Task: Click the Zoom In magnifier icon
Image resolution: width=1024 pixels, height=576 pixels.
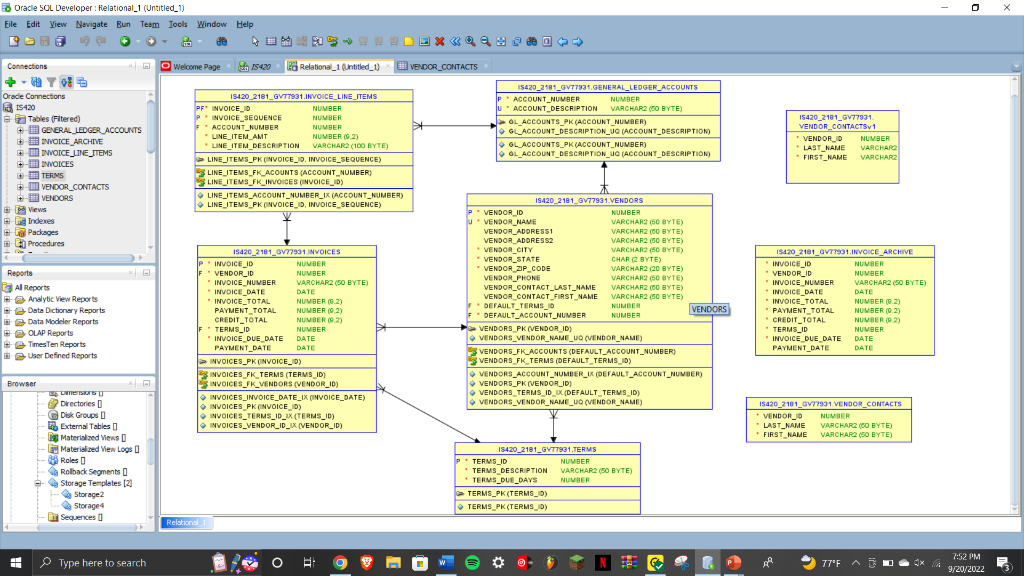Action: [x=471, y=41]
